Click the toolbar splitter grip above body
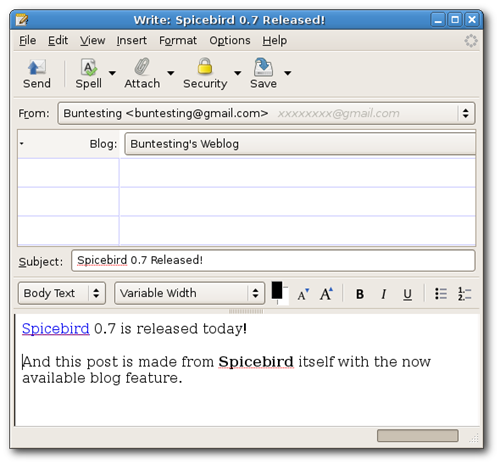This screenshot has height=465, width=500. pos(246,311)
